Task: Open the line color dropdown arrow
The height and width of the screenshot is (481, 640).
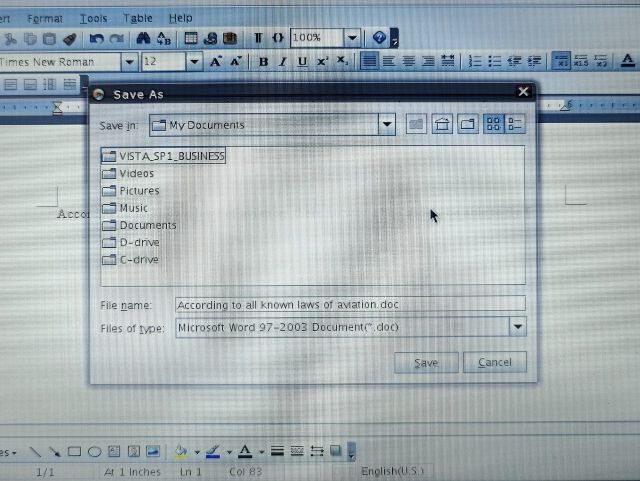Action: pyautogui.click(x=229, y=452)
